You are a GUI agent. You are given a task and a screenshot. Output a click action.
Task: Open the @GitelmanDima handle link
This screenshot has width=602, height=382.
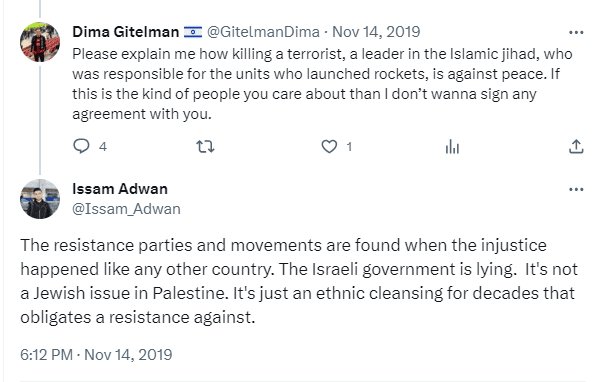tap(263, 32)
